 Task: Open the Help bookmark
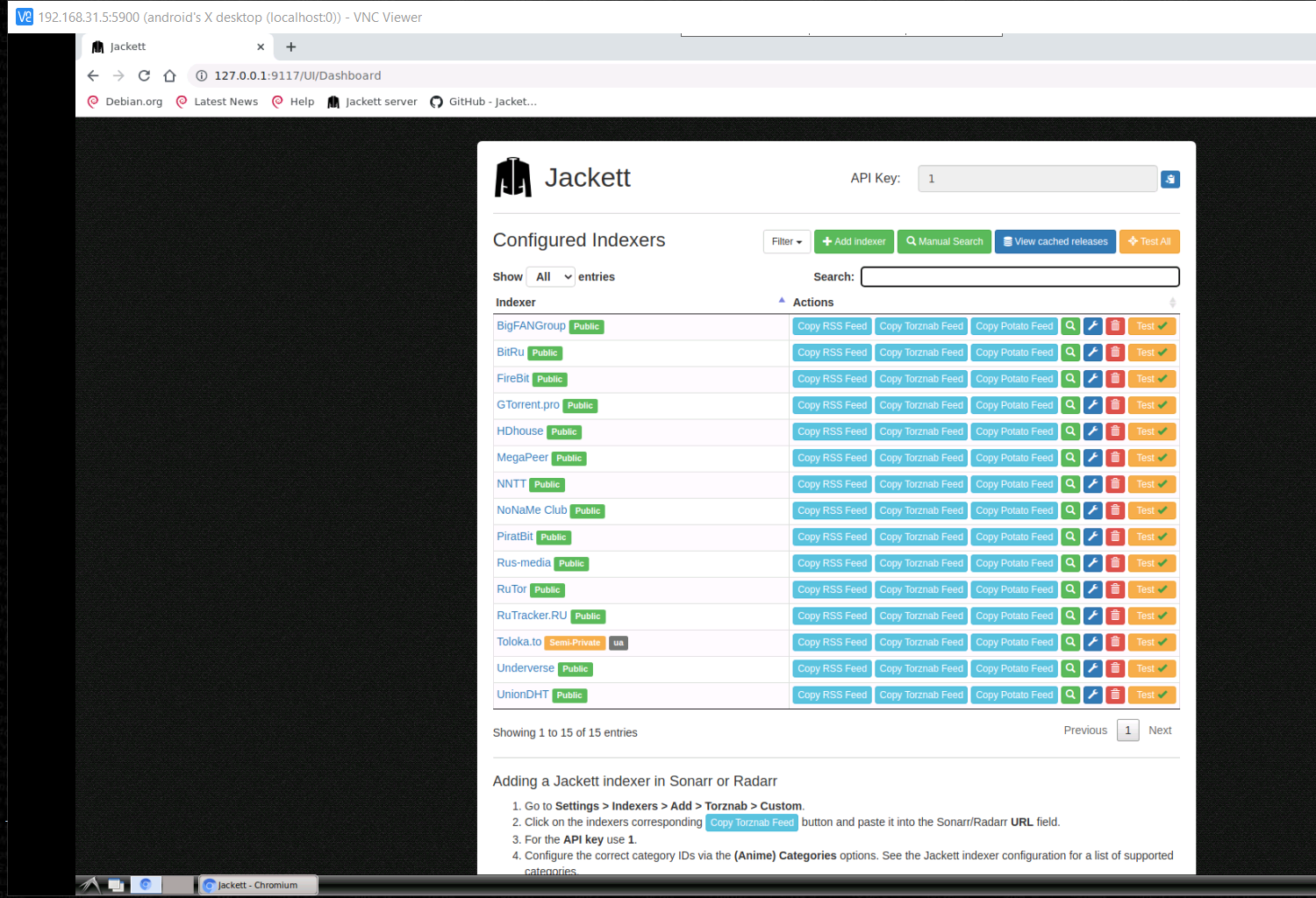pyautogui.click(x=293, y=102)
